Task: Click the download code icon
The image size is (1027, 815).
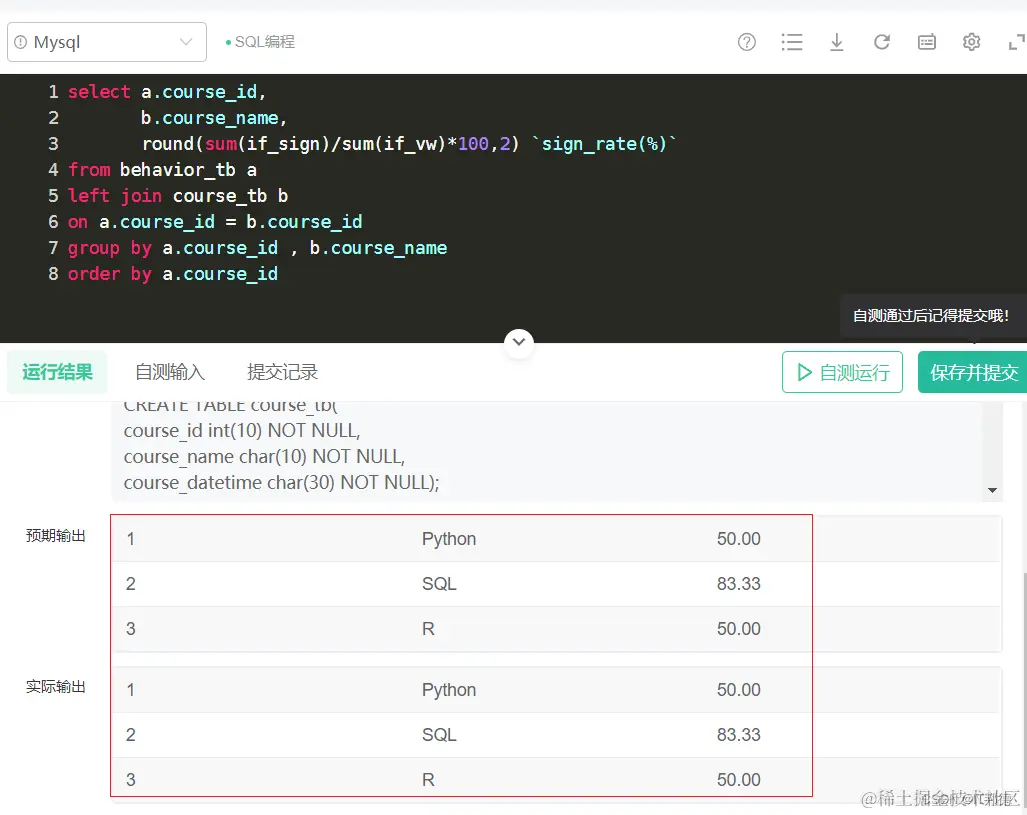Action: [x=836, y=42]
